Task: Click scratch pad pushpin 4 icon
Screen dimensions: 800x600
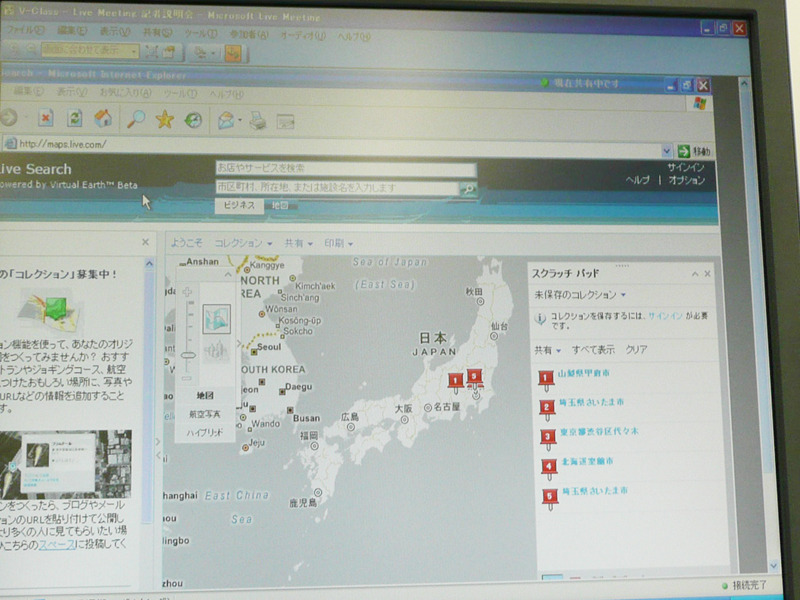Action: click(549, 468)
